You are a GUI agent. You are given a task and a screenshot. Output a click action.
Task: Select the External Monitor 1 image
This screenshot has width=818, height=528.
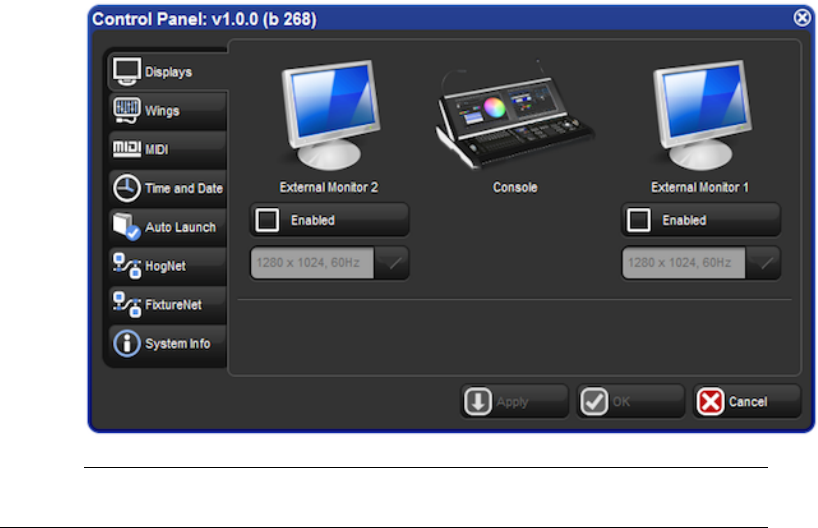(x=702, y=115)
